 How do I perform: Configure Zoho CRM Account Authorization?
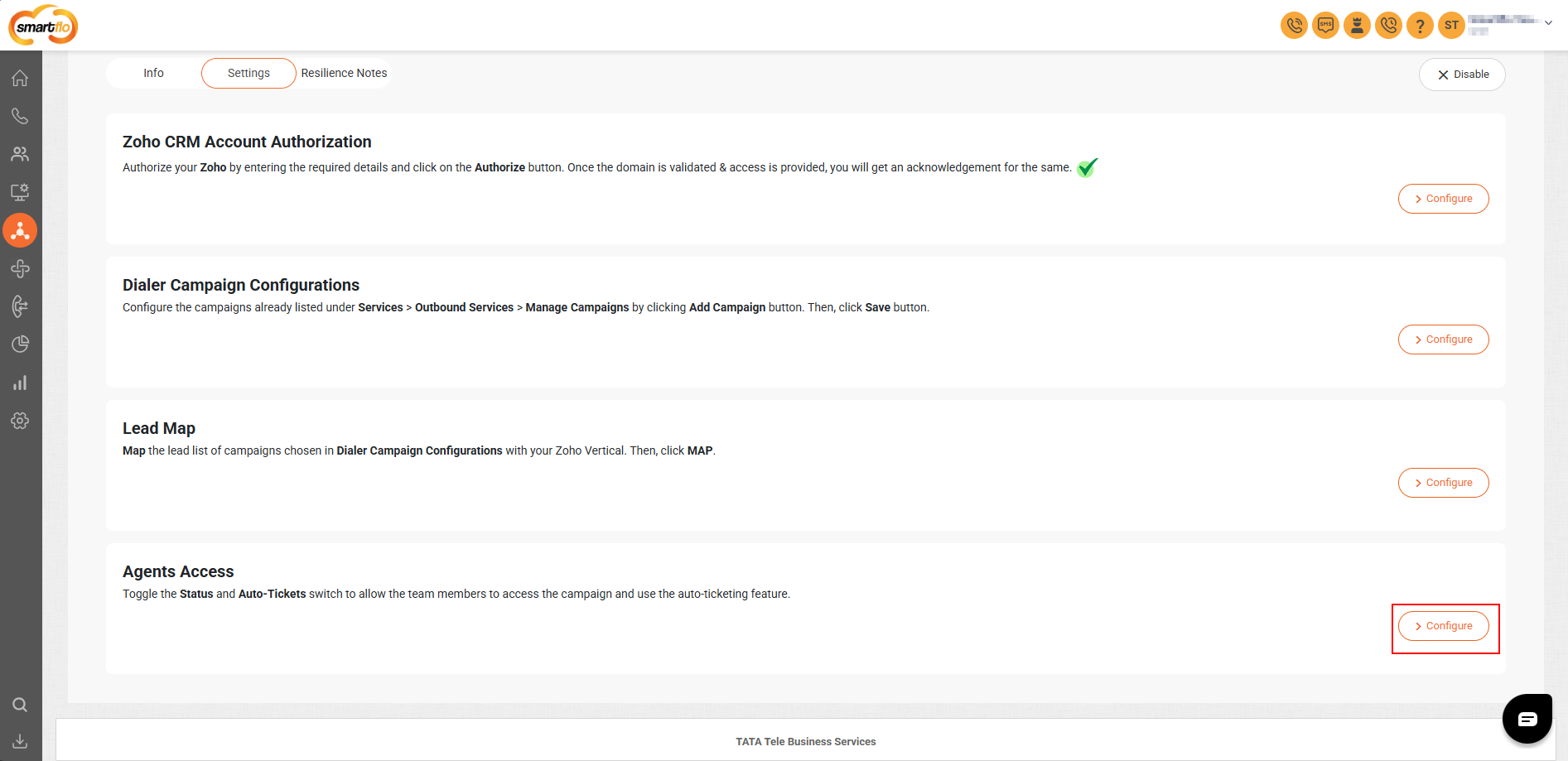[1443, 199]
